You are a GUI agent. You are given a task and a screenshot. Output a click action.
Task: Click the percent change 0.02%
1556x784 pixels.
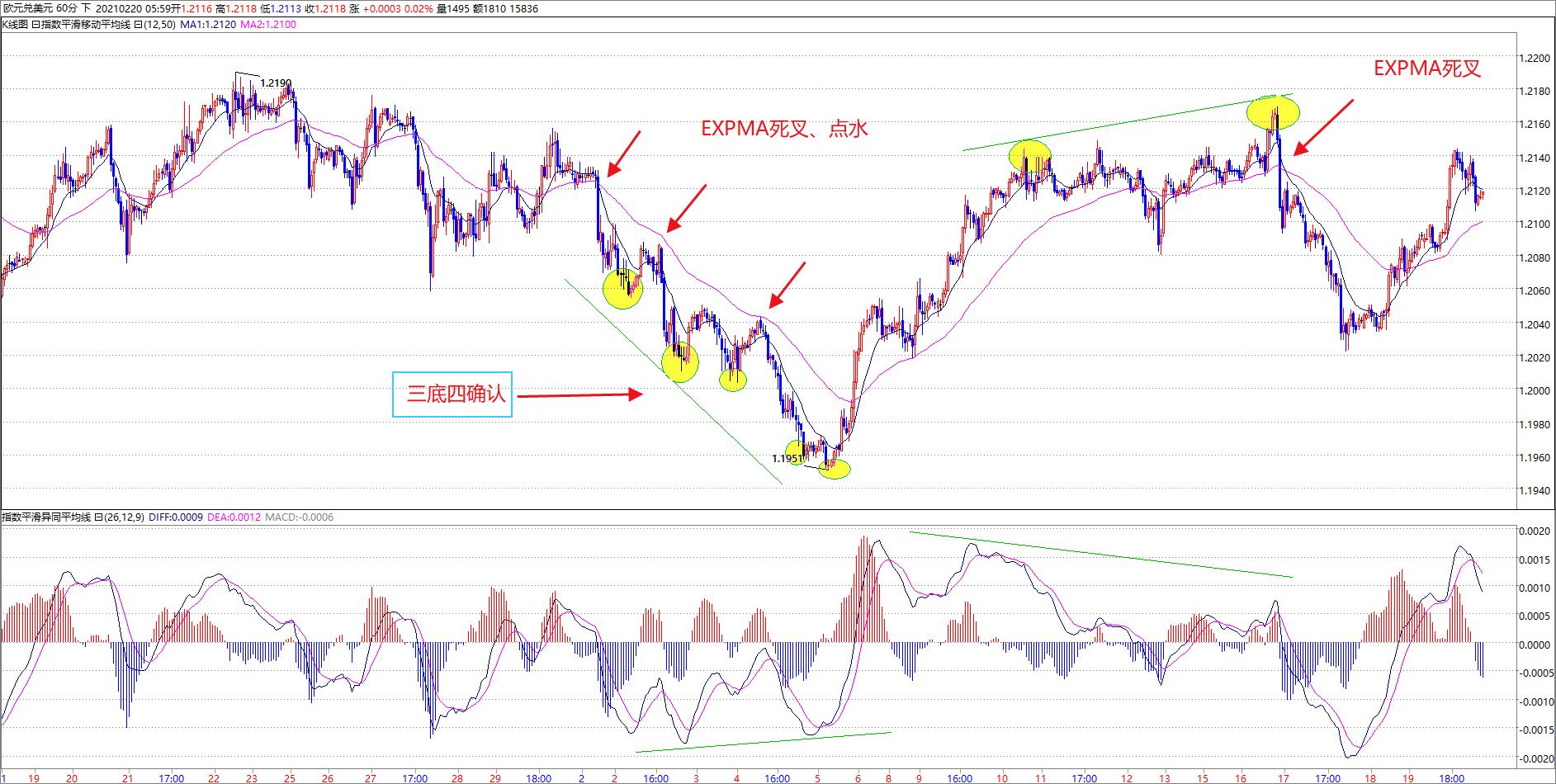418,8
